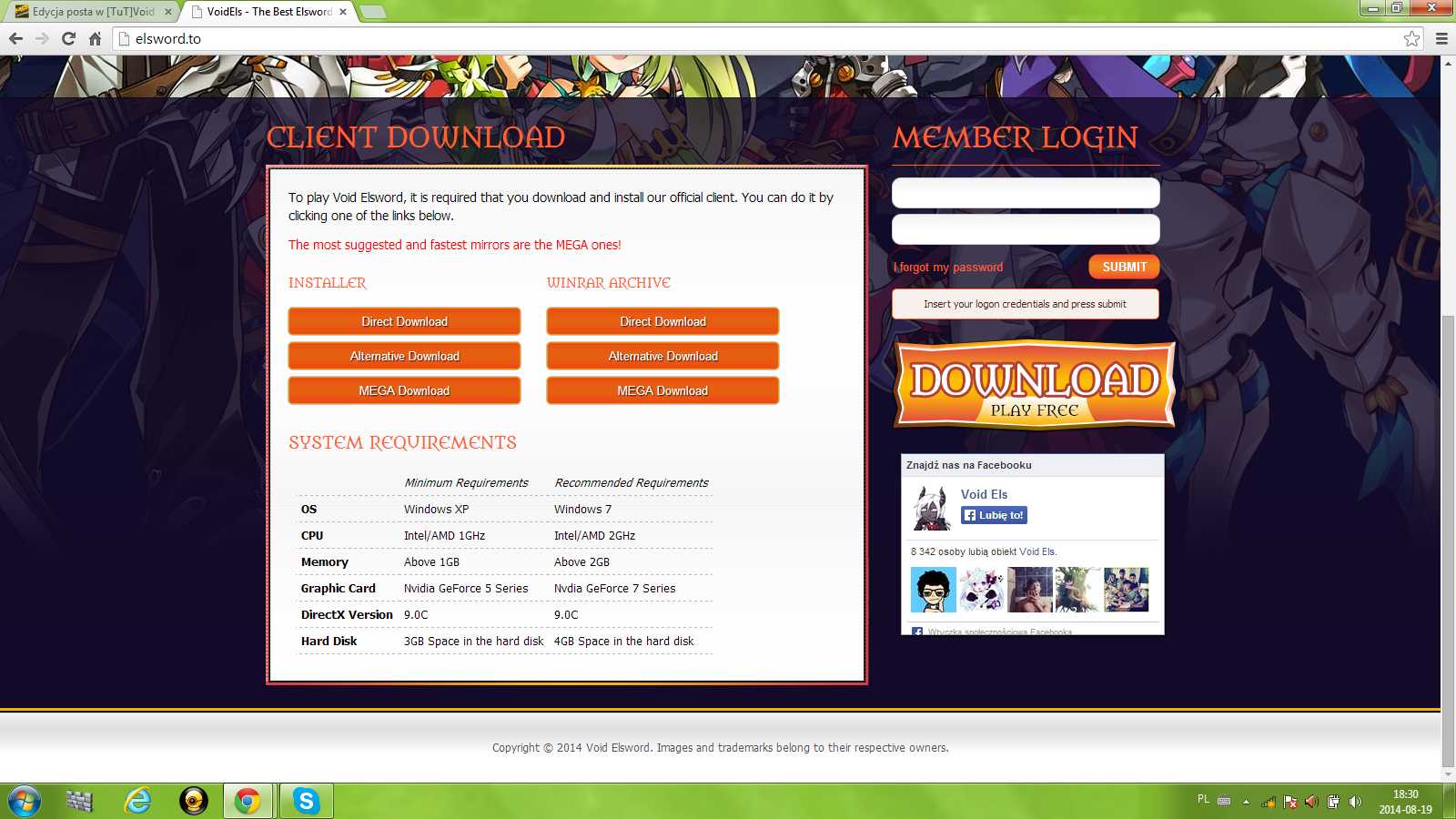The image size is (1456, 819).
Task: Like the page with 'Lubię to!' button
Action: (x=994, y=515)
